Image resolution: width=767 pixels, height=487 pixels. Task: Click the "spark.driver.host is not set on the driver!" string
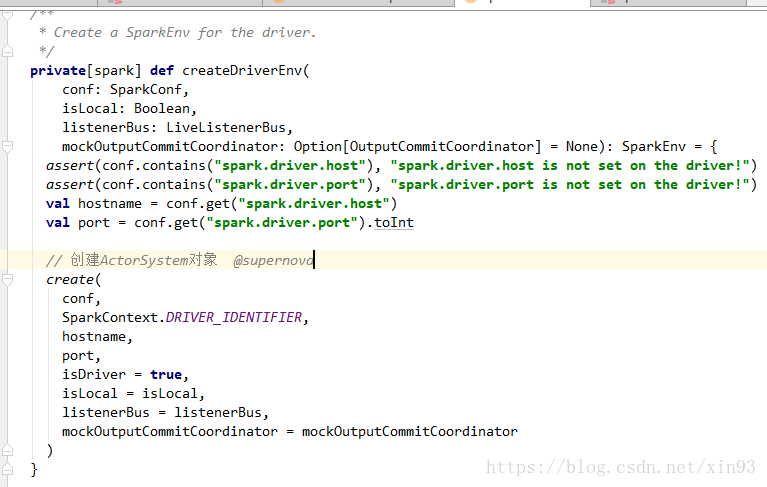pyautogui.click(x=569, y=166)
